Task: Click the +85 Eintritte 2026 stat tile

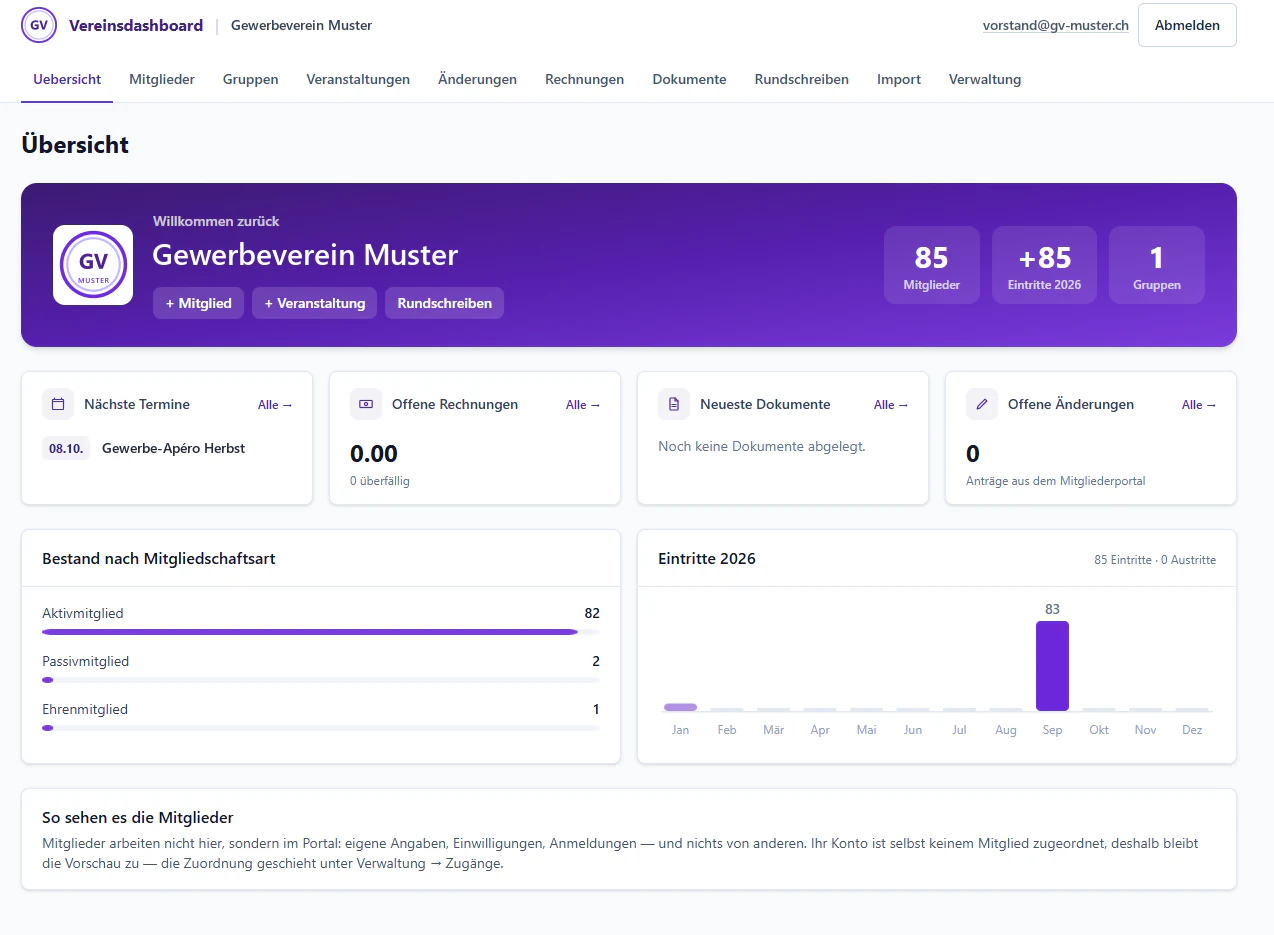Action: coord(1044,265)
